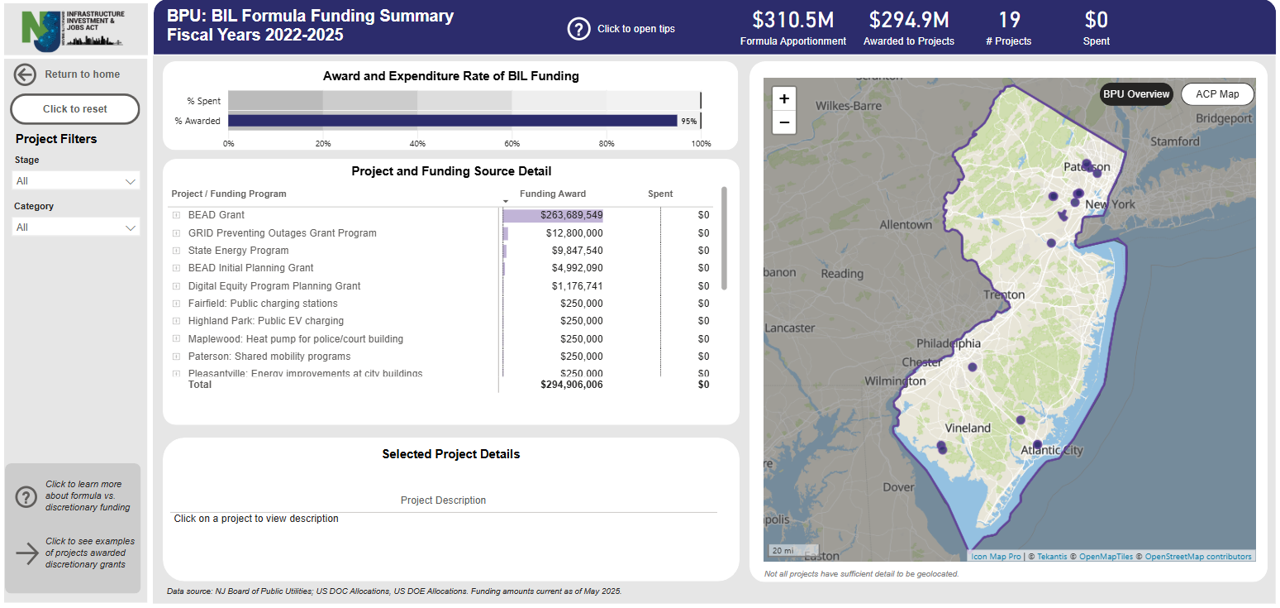Open the Category filter dropdown

[76, 227]
